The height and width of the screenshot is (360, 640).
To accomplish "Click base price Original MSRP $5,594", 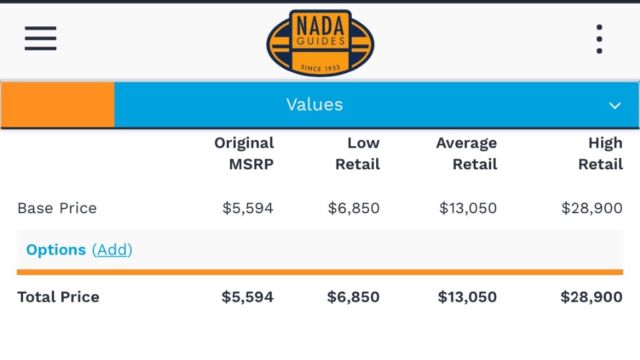I will point(248,208).
